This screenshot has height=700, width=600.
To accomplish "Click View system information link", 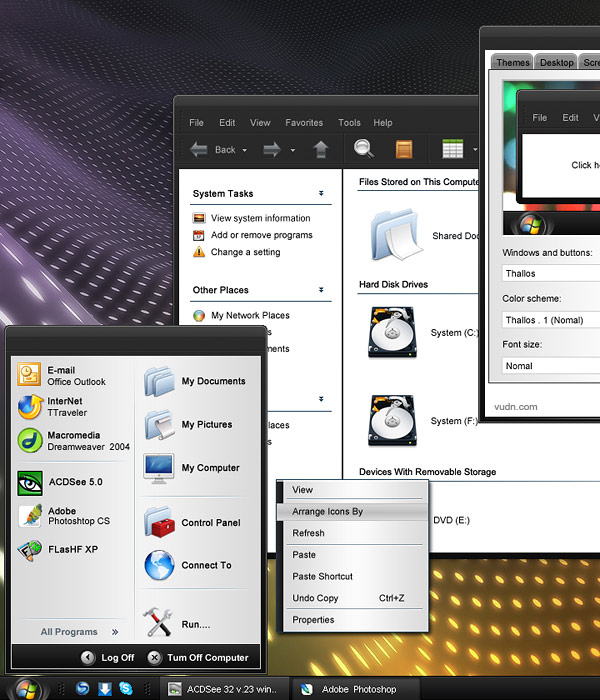I will 260,218.
